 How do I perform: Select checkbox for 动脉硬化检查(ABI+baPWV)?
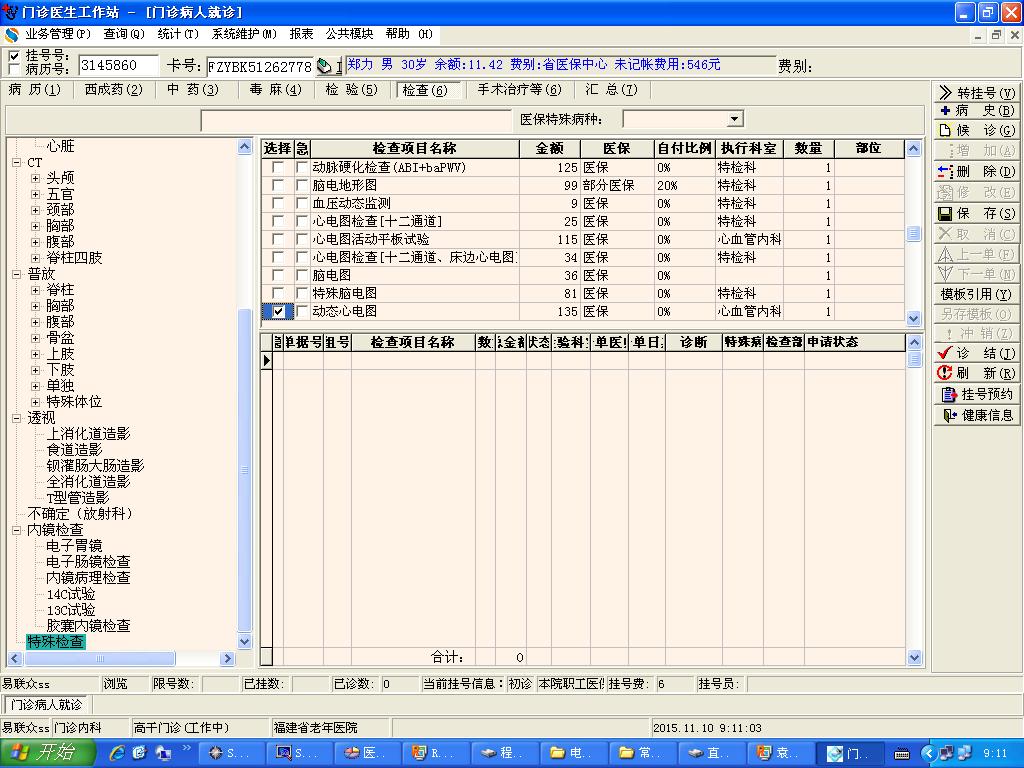click(278, 168)
